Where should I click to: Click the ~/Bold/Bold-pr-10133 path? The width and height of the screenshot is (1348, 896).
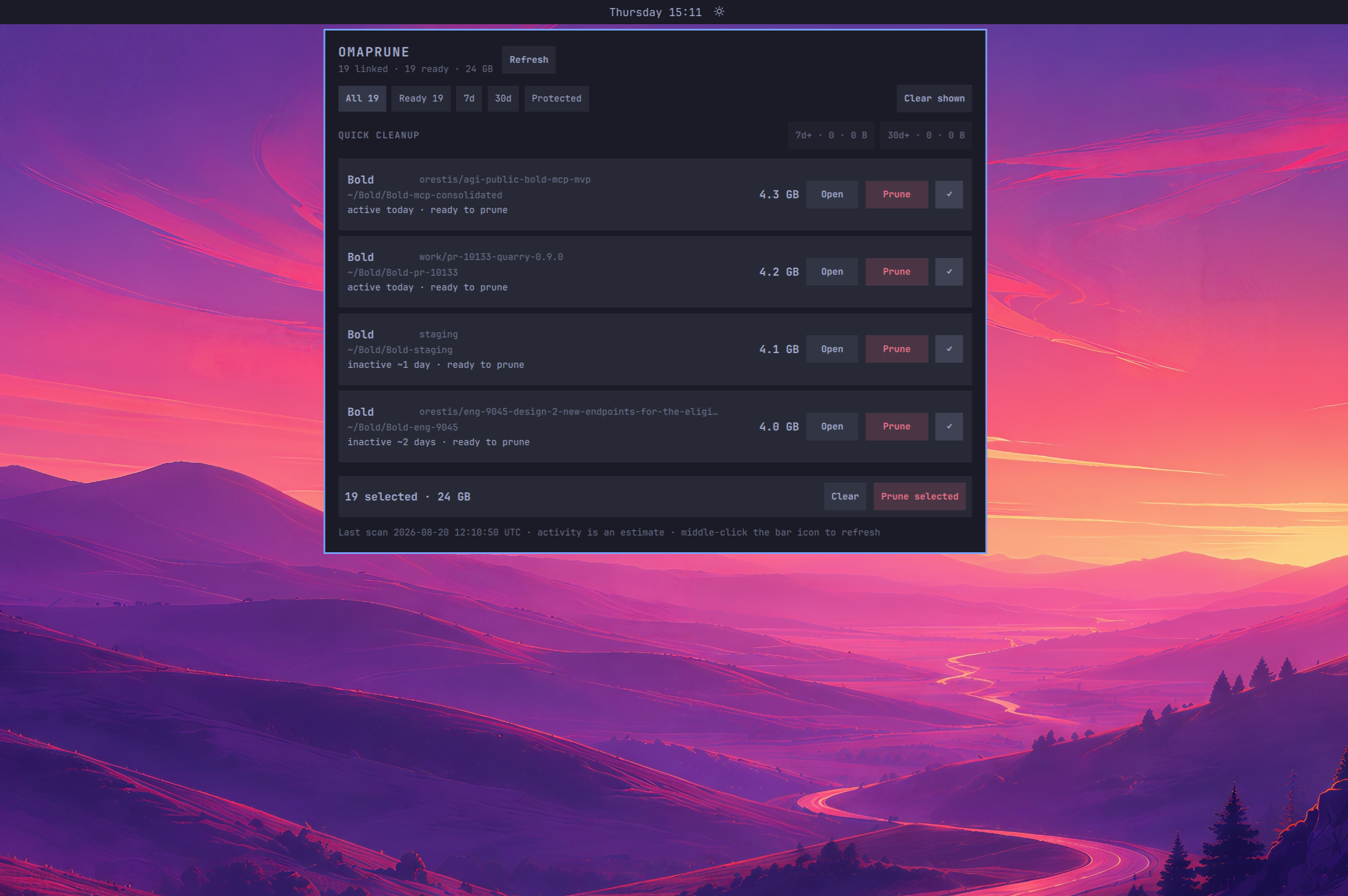pyautogui.click(x=403, y=272)
